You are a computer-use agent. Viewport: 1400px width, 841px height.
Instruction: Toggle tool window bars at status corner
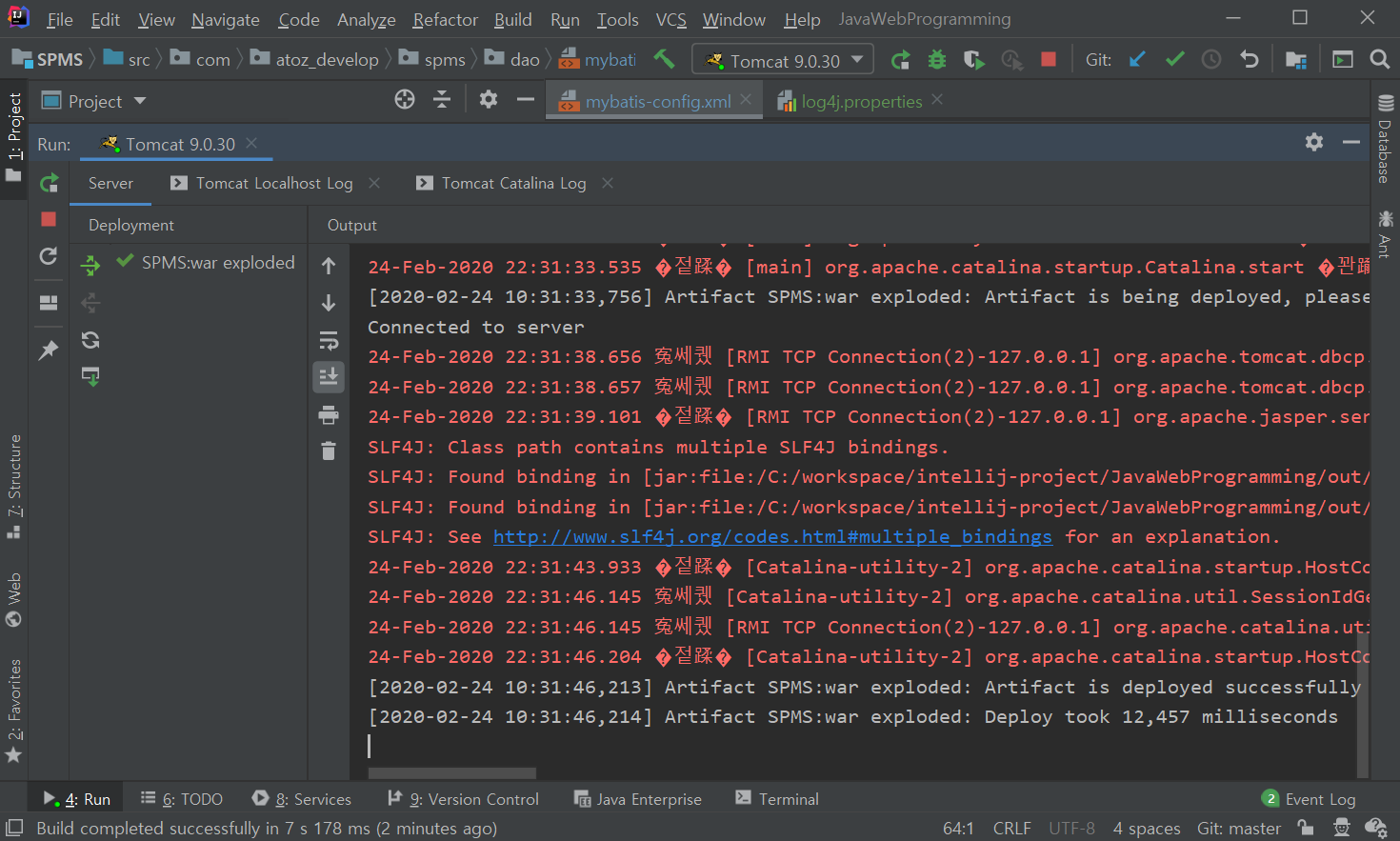[x=13, y=828]
